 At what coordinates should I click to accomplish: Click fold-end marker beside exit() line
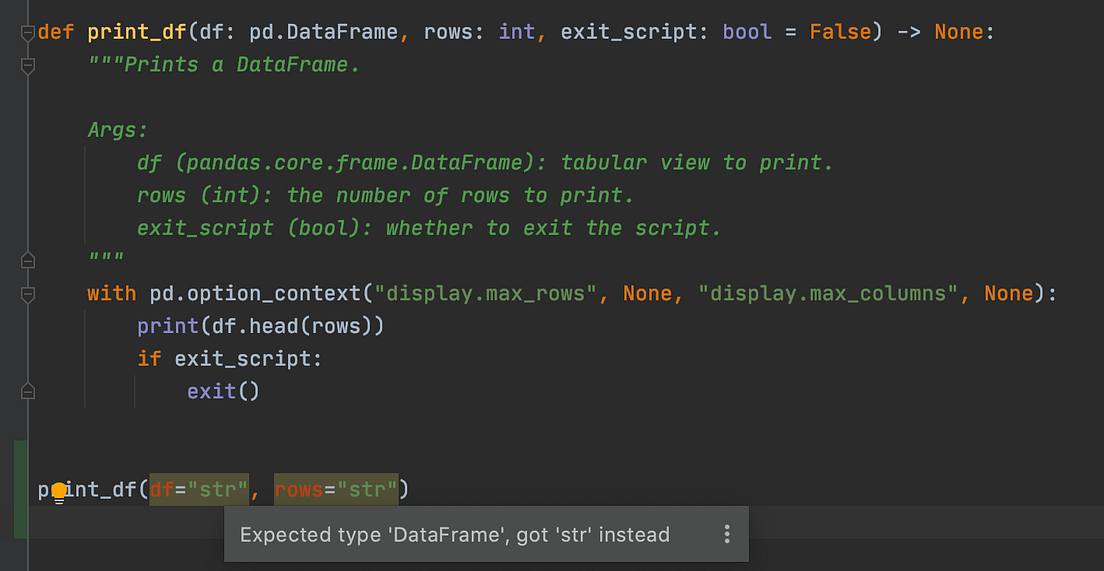tap(28, 391)
